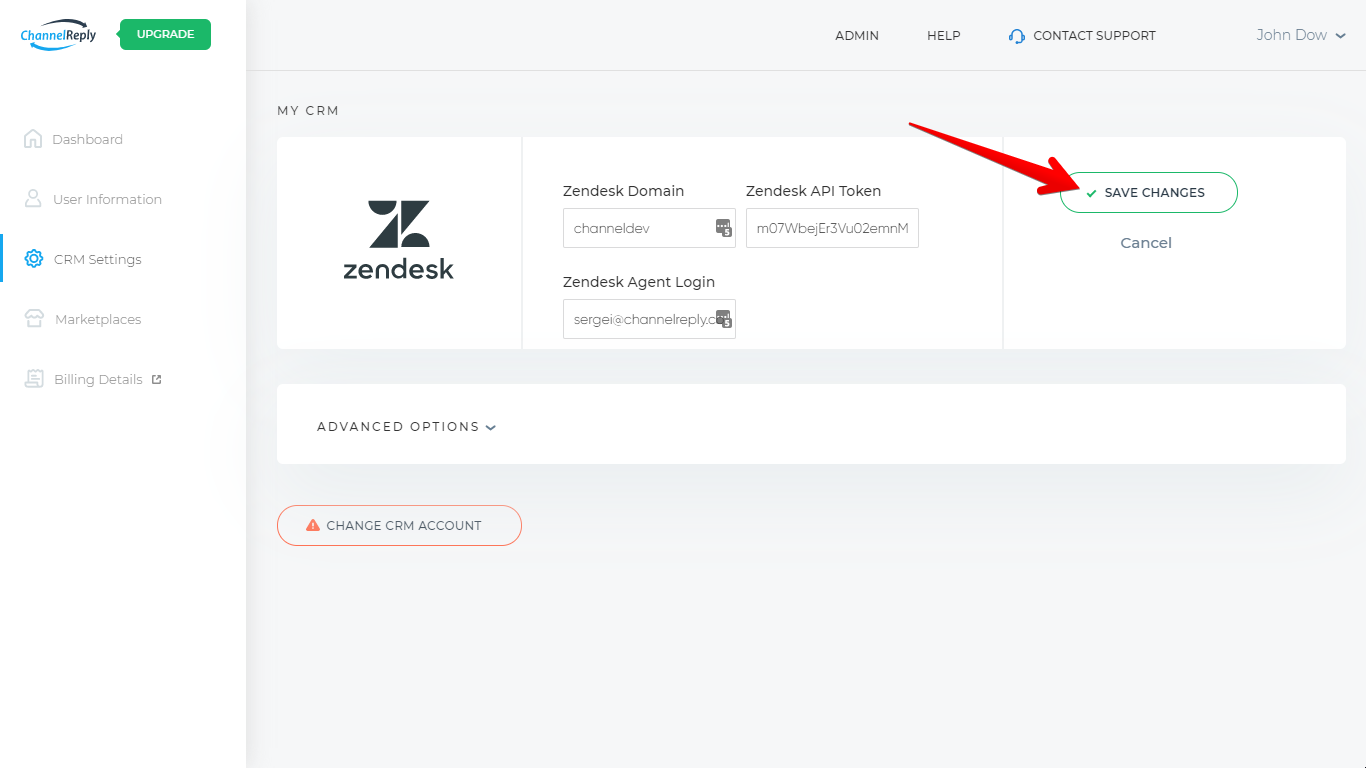Click the ChannelReply logo
This screenshot has width=1366, height=768.
(58, 34)
